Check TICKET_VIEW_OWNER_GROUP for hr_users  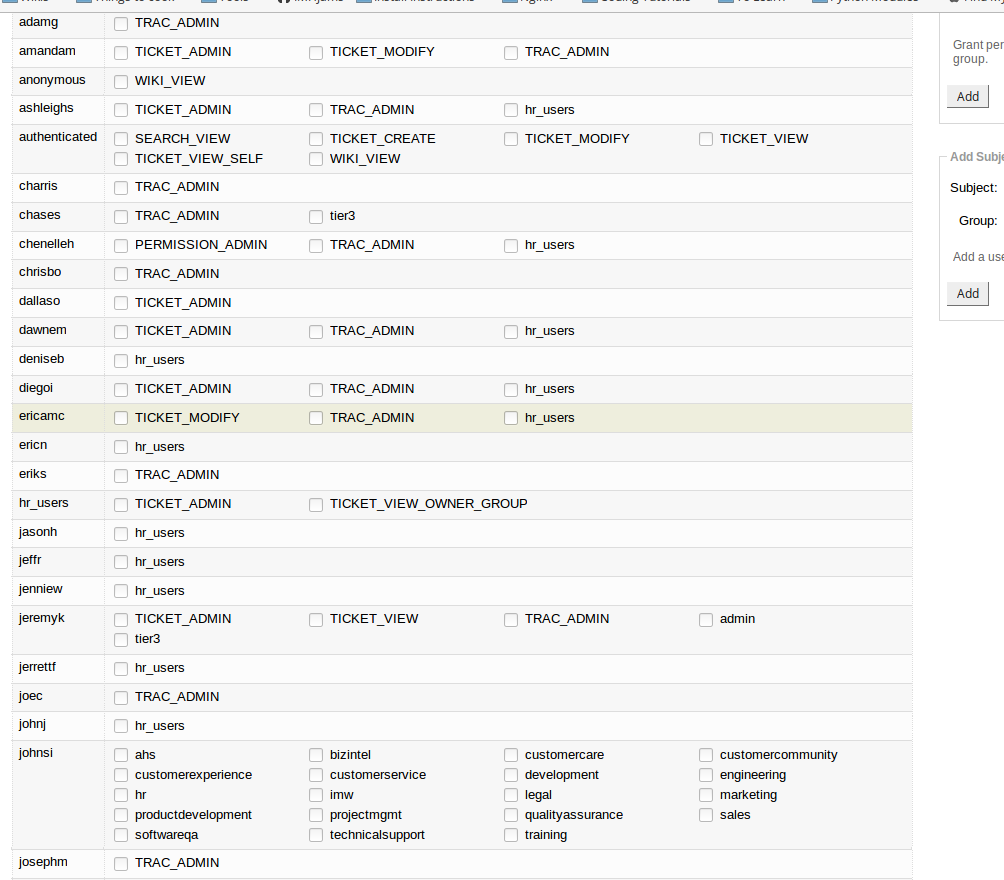(316, 504)
